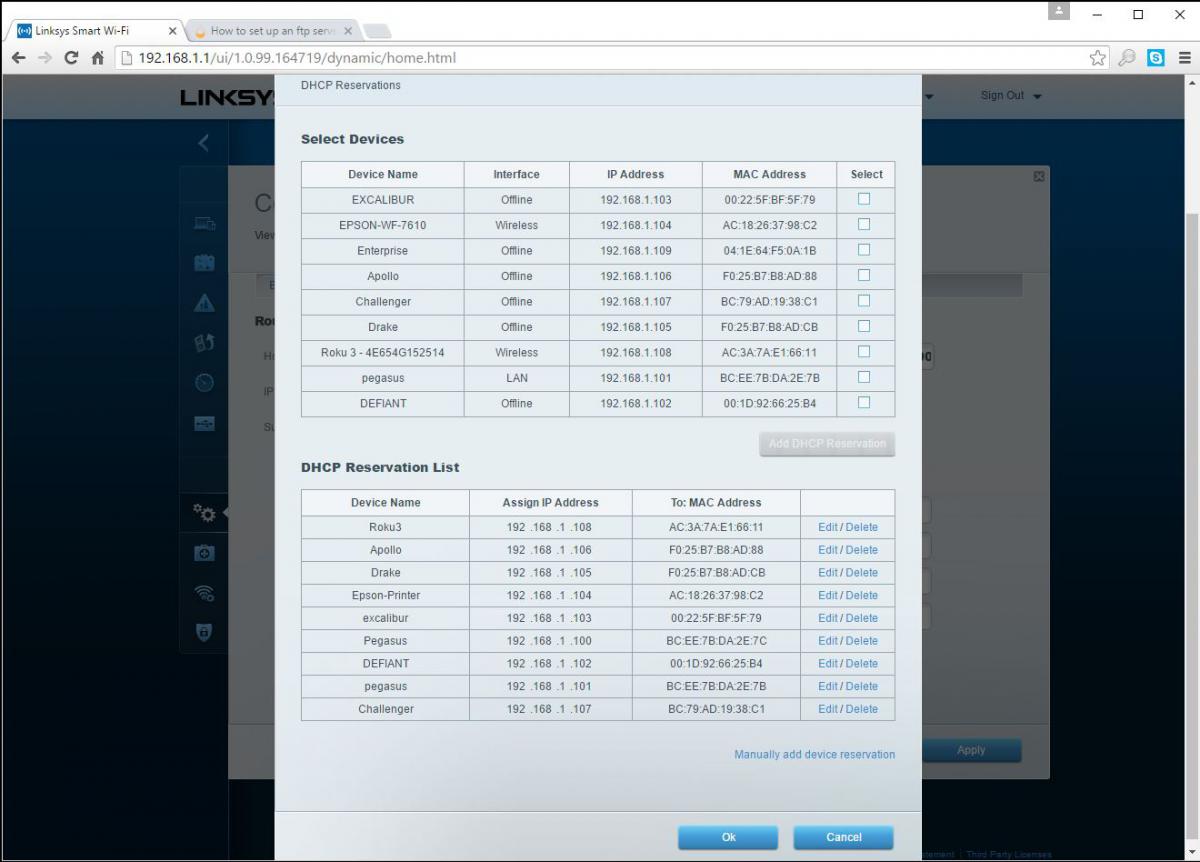Click MAC 00:1D:92:66:25:B4 in Select Devices
Viewport: 1200px width, 862px height.
click(x=770, y=403)
